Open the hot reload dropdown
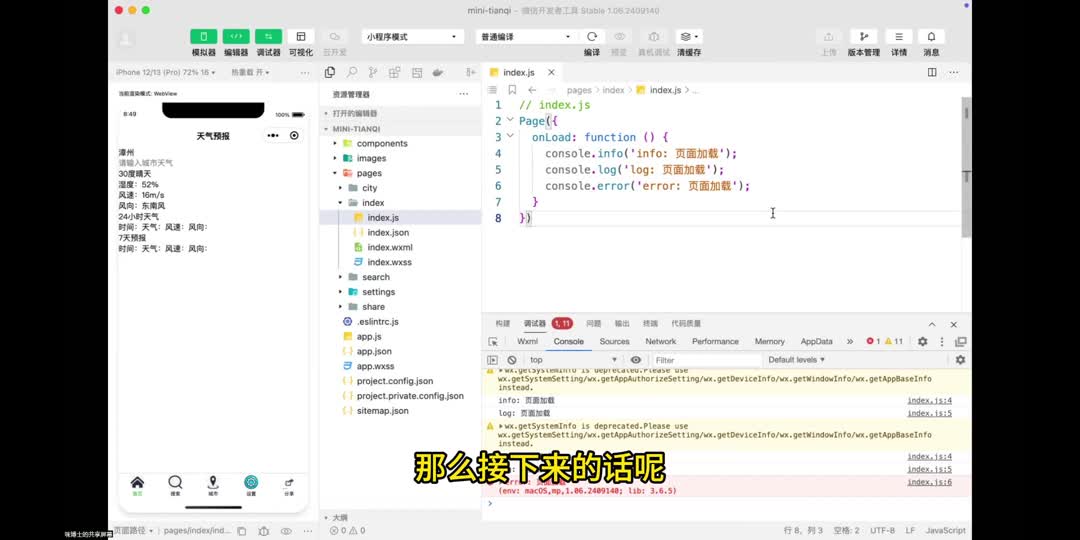1080x540 pixels. click(250, 72)
